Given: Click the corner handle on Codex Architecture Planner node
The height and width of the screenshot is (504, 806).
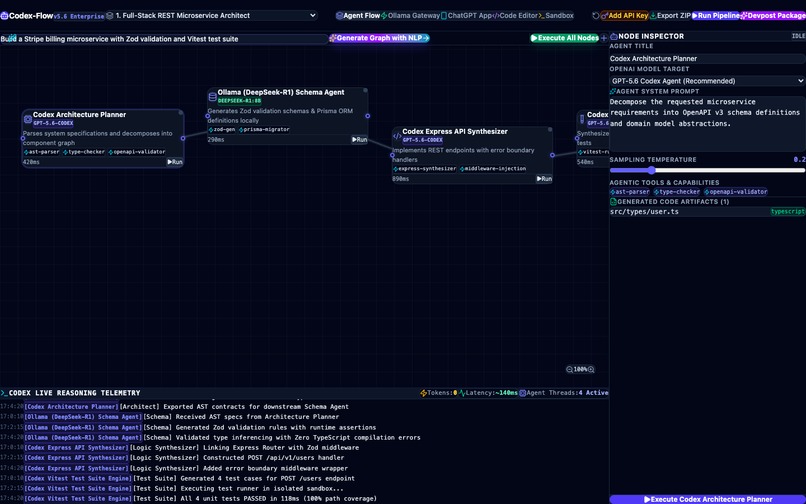Looking at the screenshot, I should 180,113.
